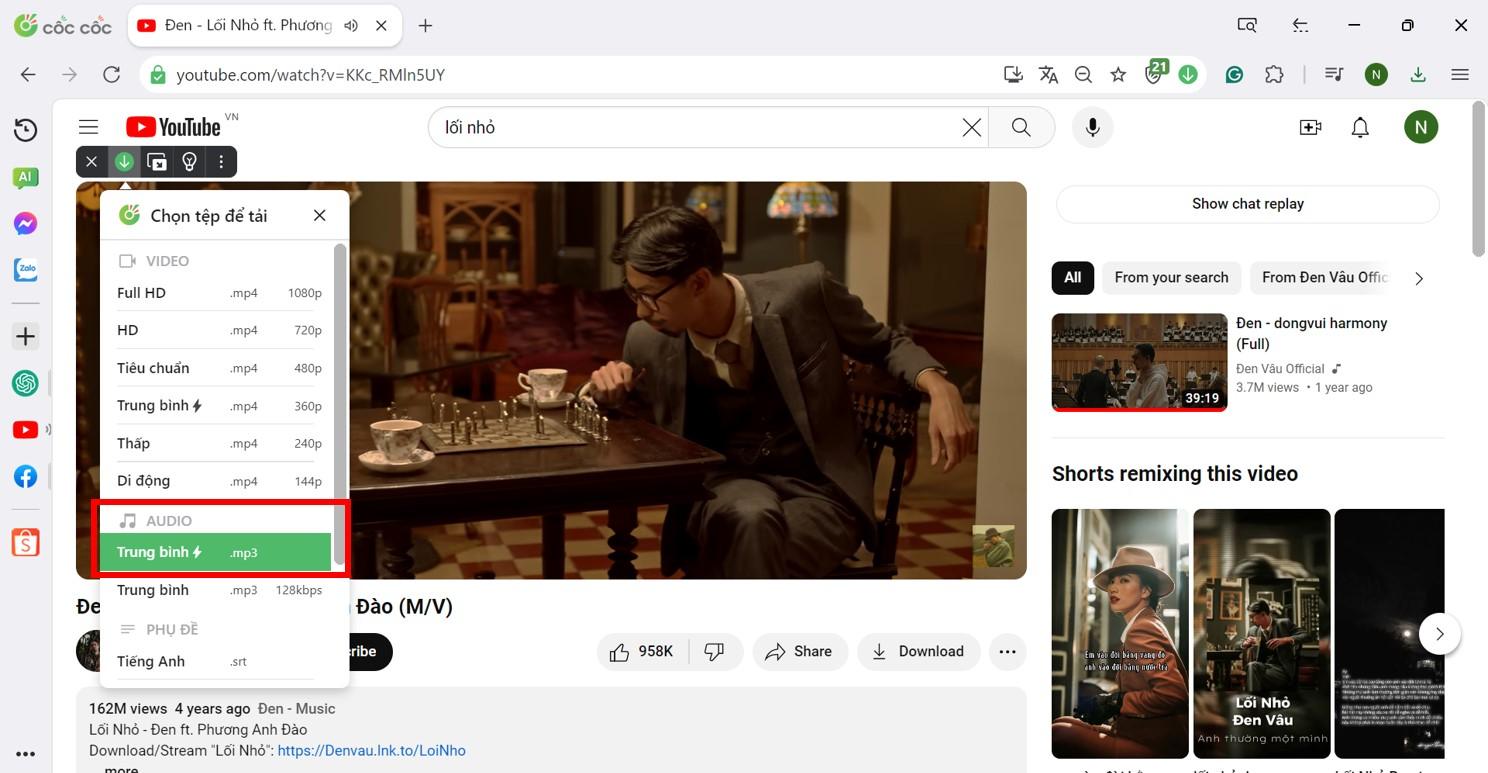Click the Create video icon
The height and width of the screenshot is (773, 1488).
(x=1310, y=127)
